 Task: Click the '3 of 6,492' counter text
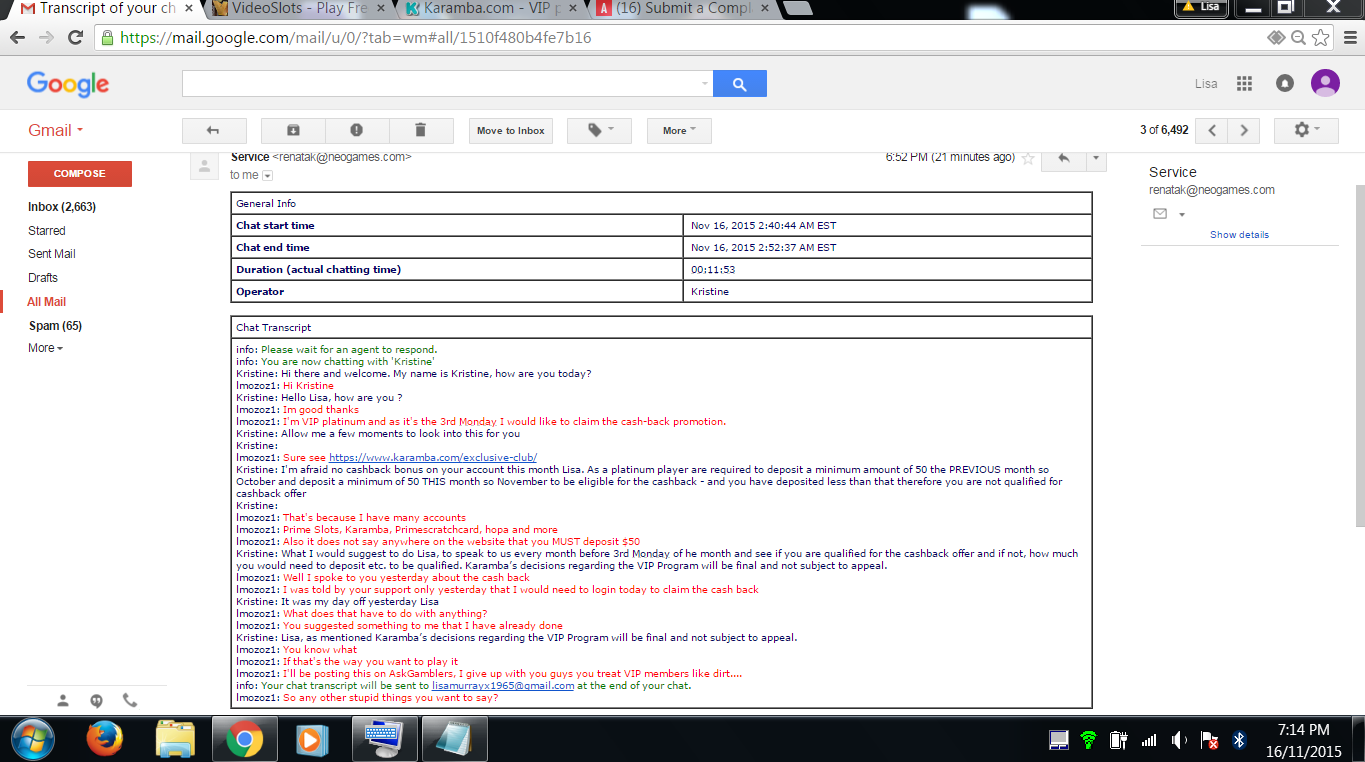pyautogui.click(x=1164, y=131)
